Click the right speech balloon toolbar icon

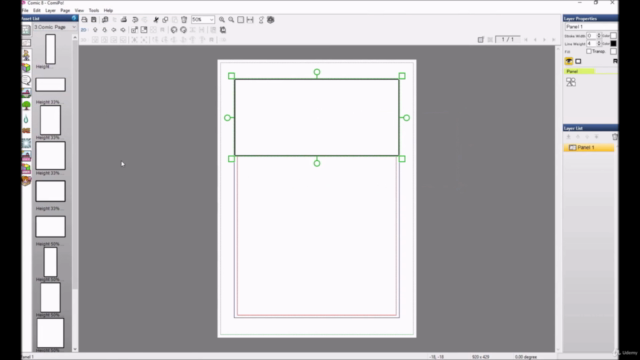(x=183, y=30)
